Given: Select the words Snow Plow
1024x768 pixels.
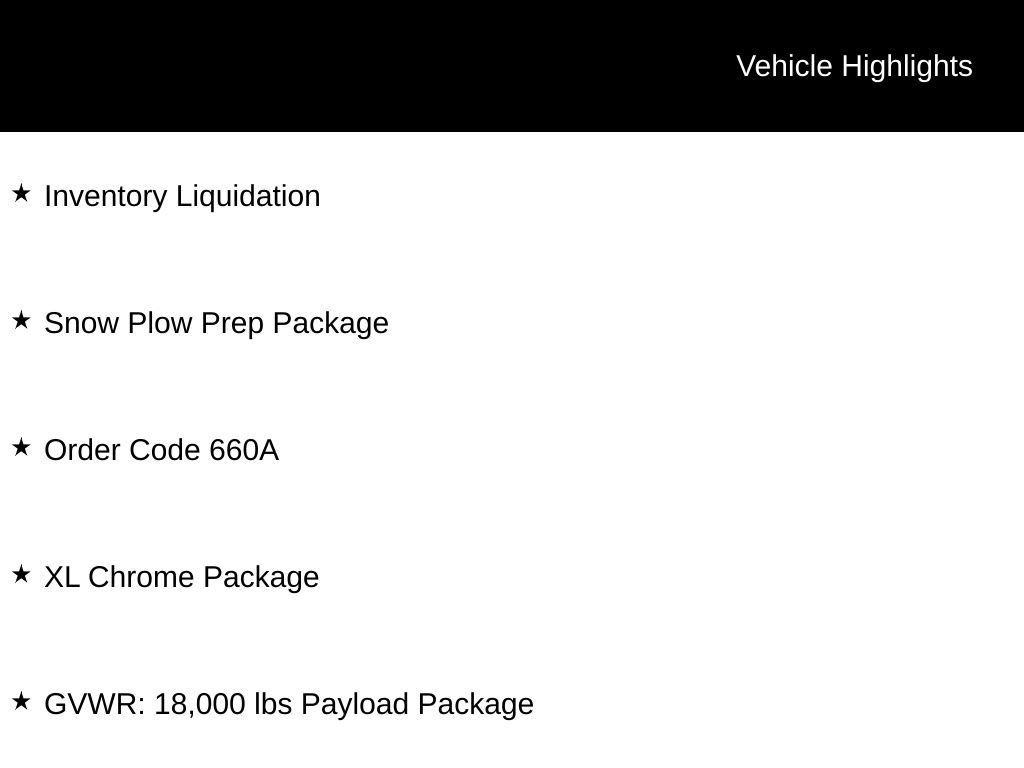Looking at the screenshot, I should 118,323.
